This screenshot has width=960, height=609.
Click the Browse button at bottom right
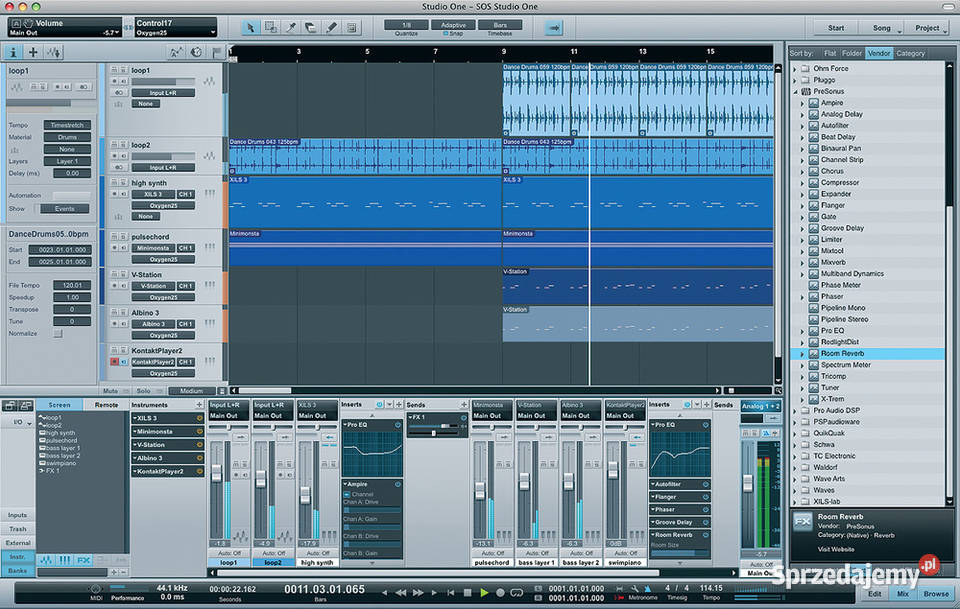pos(938,594)
